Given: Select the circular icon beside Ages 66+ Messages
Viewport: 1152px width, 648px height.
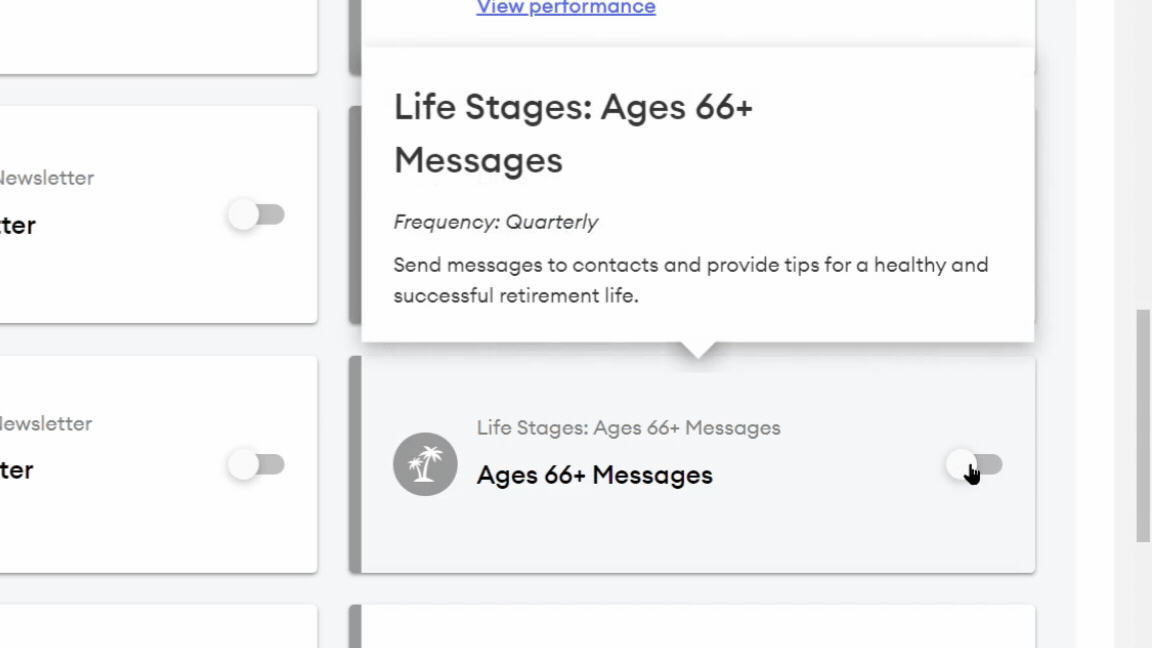Looking at the screenshot, I should (x=424, y=464).
